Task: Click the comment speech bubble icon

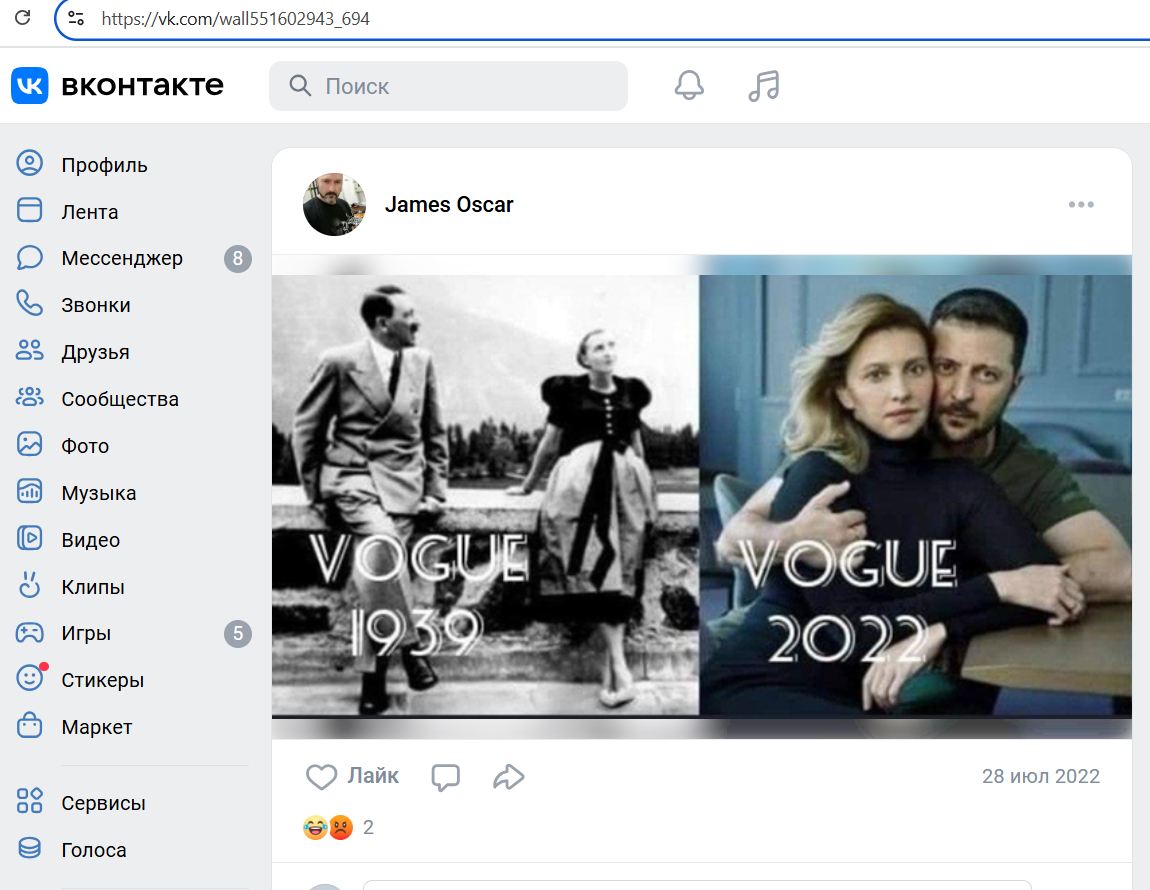Action: coord(445,777)
